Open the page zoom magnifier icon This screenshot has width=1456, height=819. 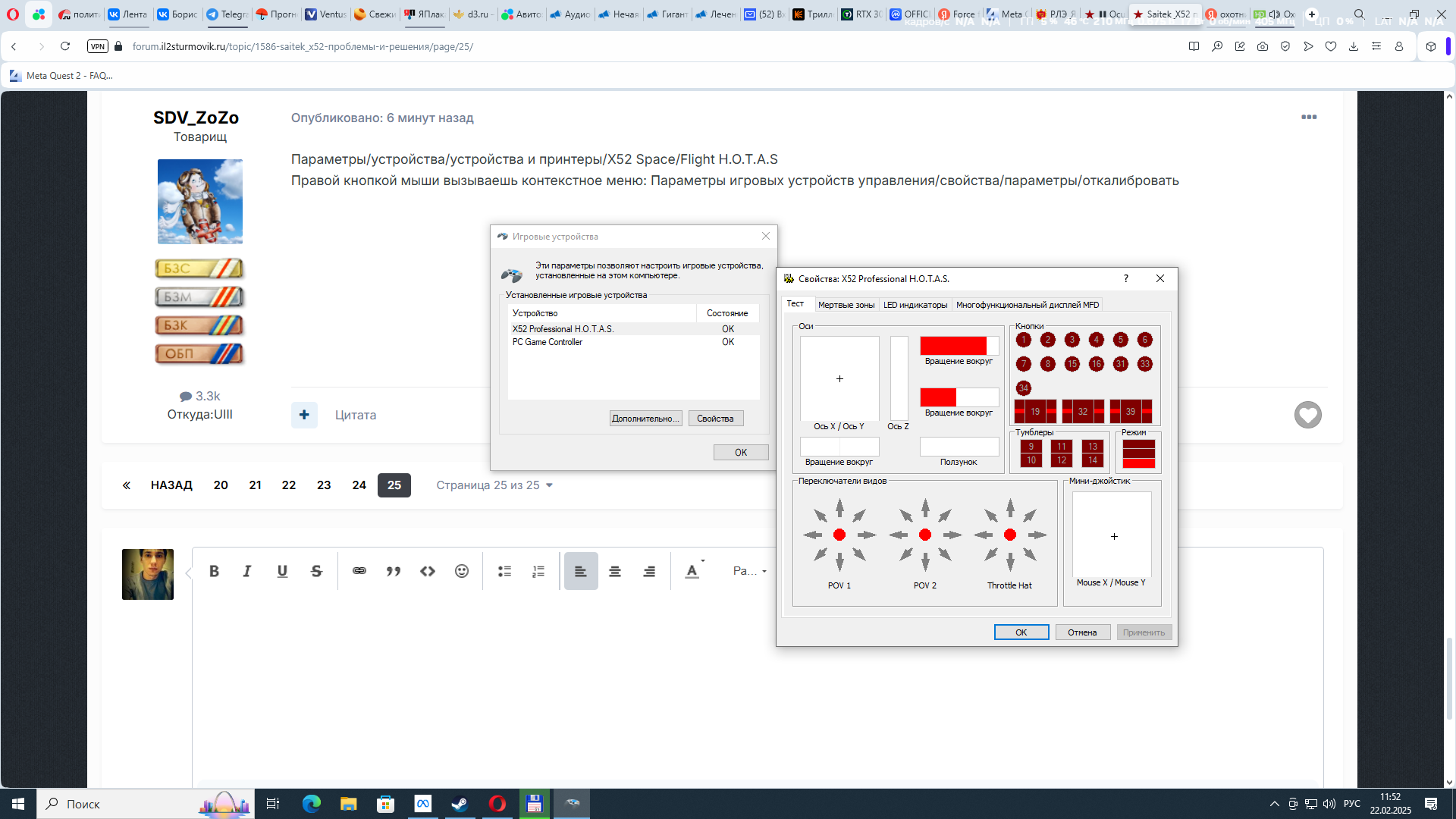(1217, 46)
